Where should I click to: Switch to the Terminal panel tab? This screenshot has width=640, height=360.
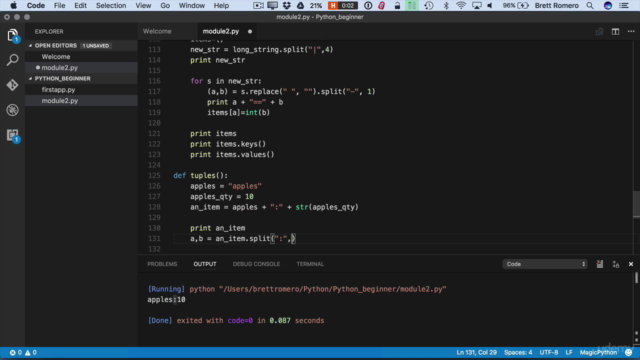(310, 264)
